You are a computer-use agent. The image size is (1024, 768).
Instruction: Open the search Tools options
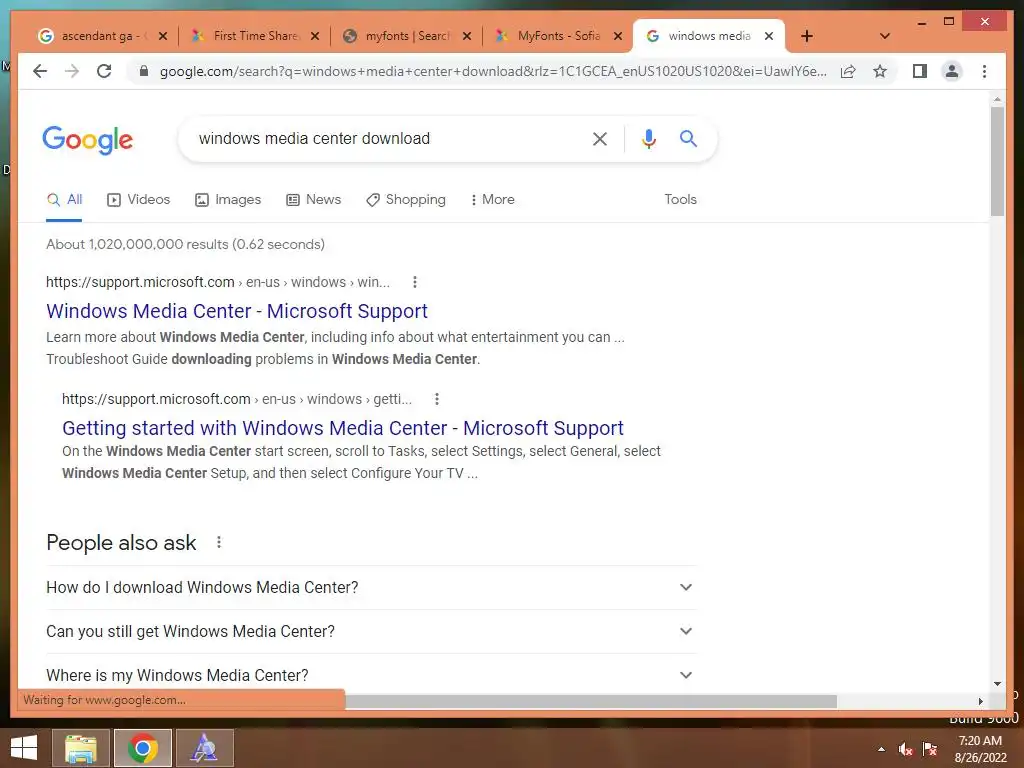[680, 200]
